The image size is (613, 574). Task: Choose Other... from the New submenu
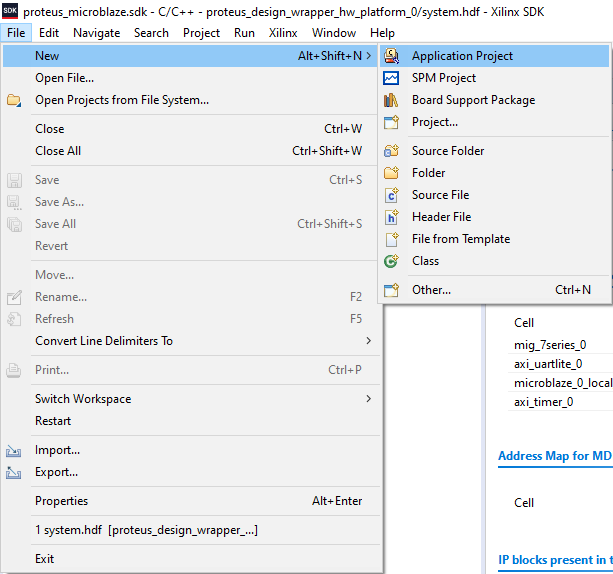click(x=431, y=290)
